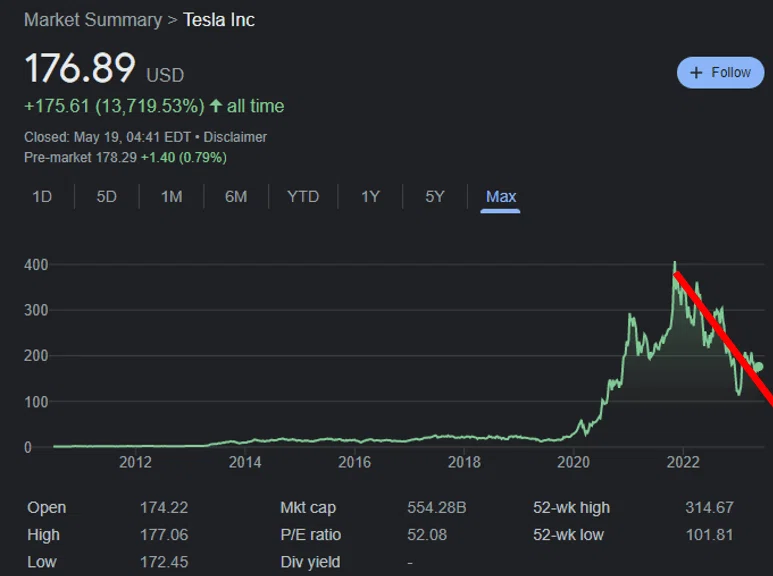This screenshot has height=576, width=773.
Task: Click the green up arrow beside all time
Action: 215,106
